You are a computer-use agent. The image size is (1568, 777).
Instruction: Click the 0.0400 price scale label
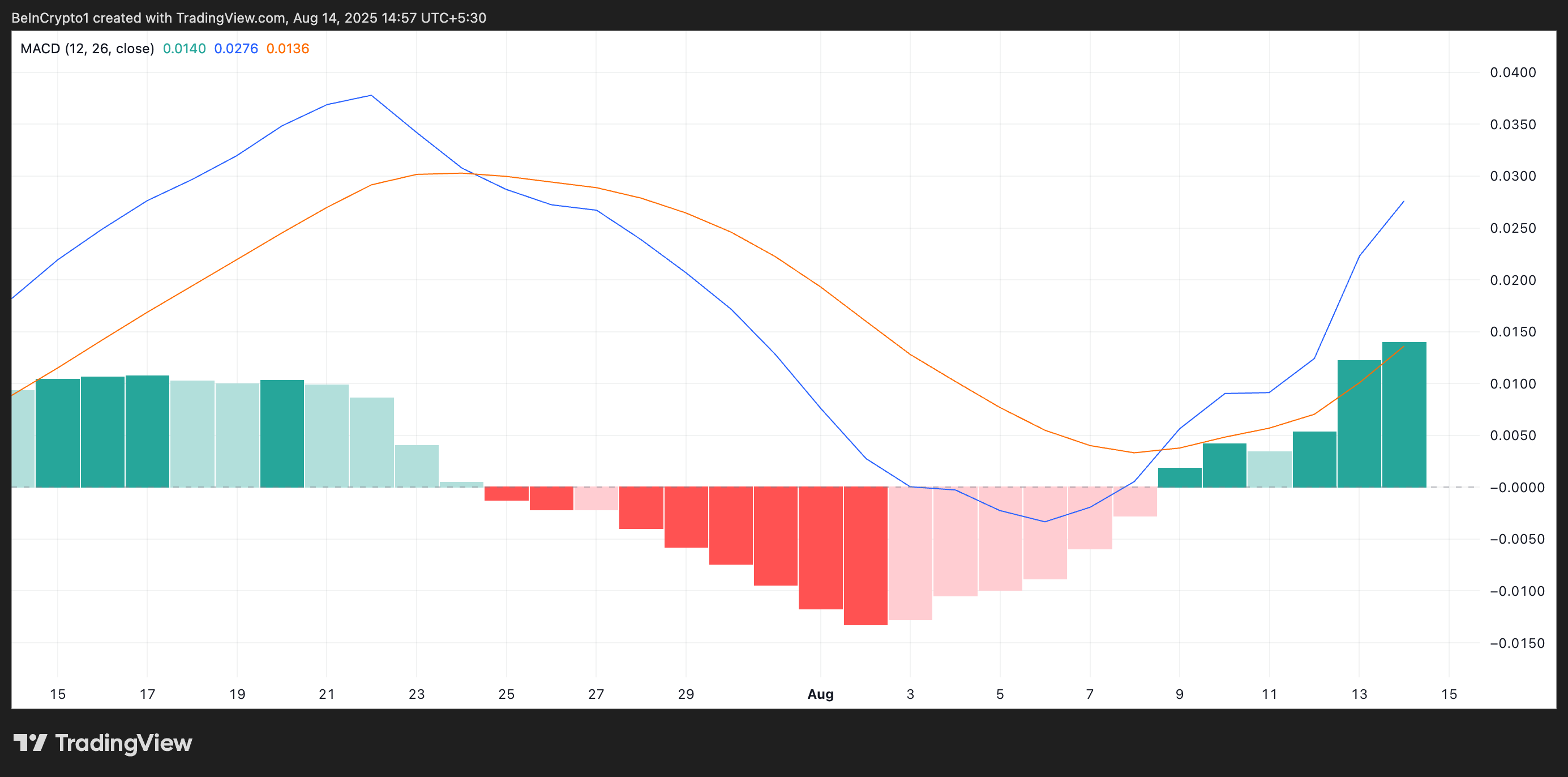coord(1513,72)
